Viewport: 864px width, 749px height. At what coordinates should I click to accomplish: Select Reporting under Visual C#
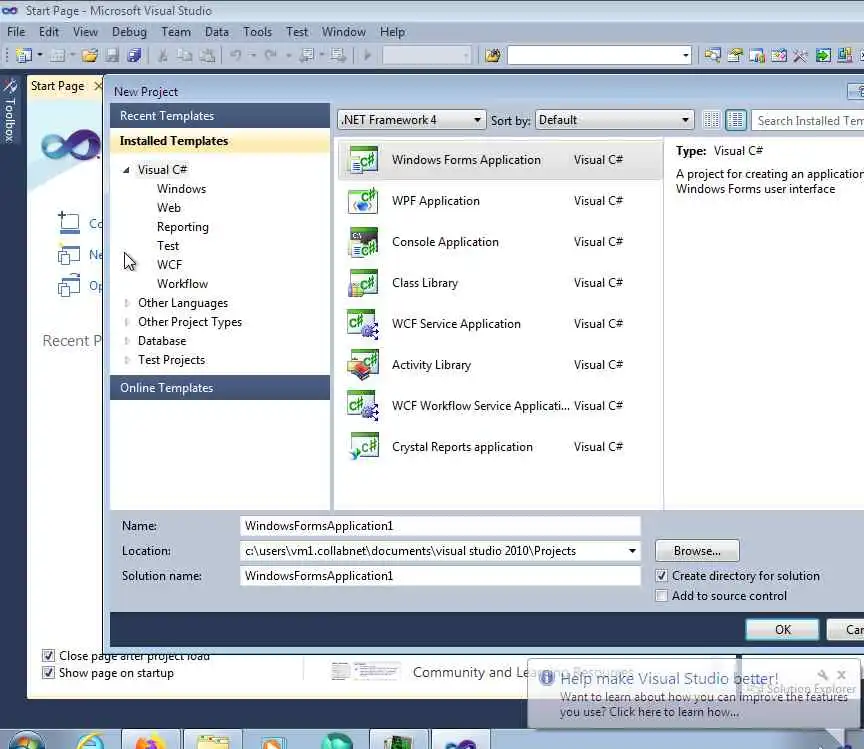(x=182, y=227)
